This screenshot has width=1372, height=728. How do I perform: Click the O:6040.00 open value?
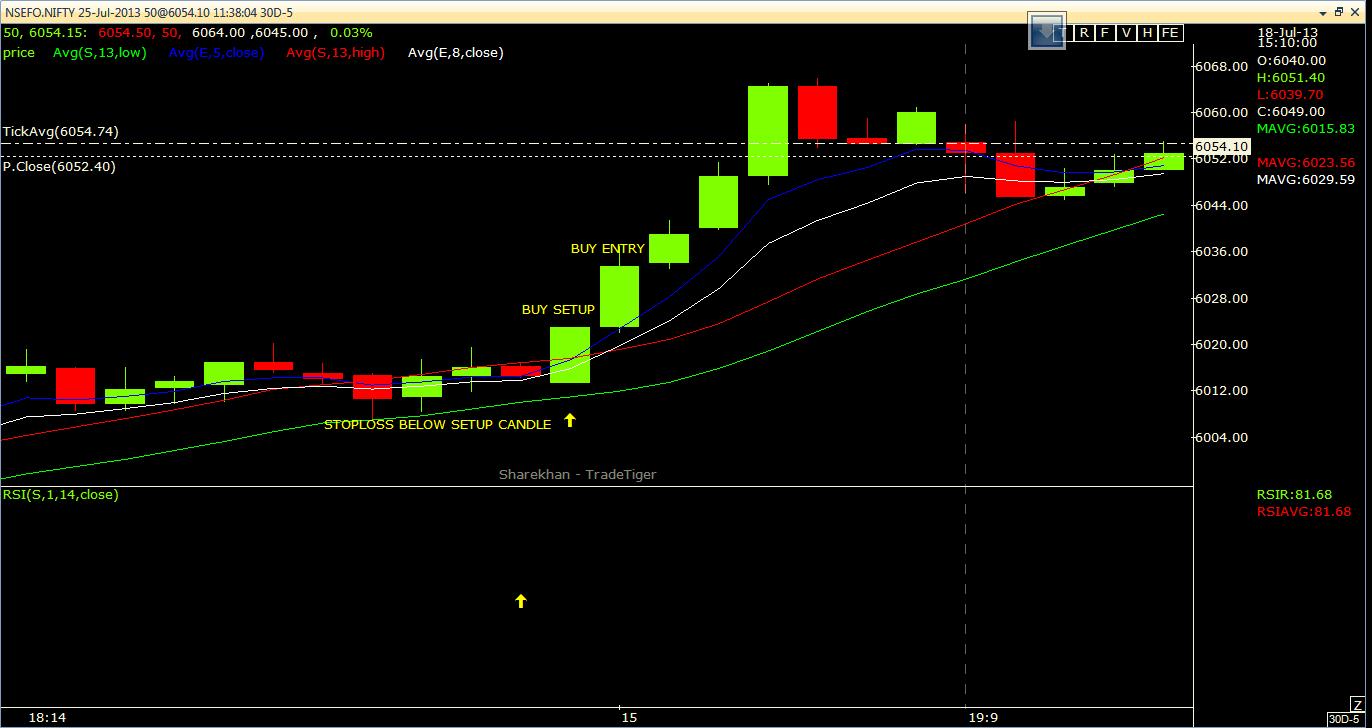1291,61
